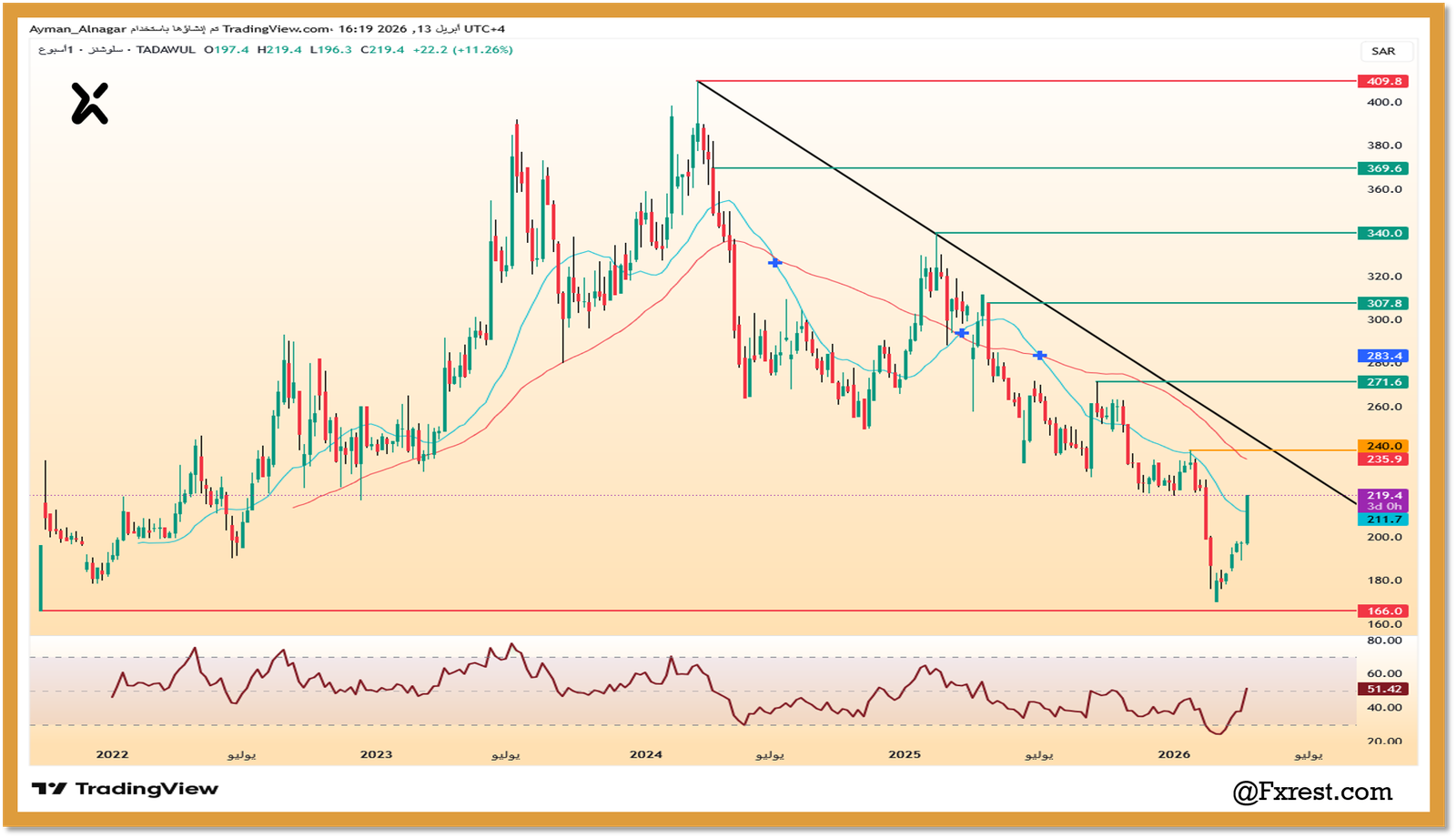Click the 2024 label on time axis
Image resolution: width=1456 pixels, height=838 pixels.
click(646, 754)
